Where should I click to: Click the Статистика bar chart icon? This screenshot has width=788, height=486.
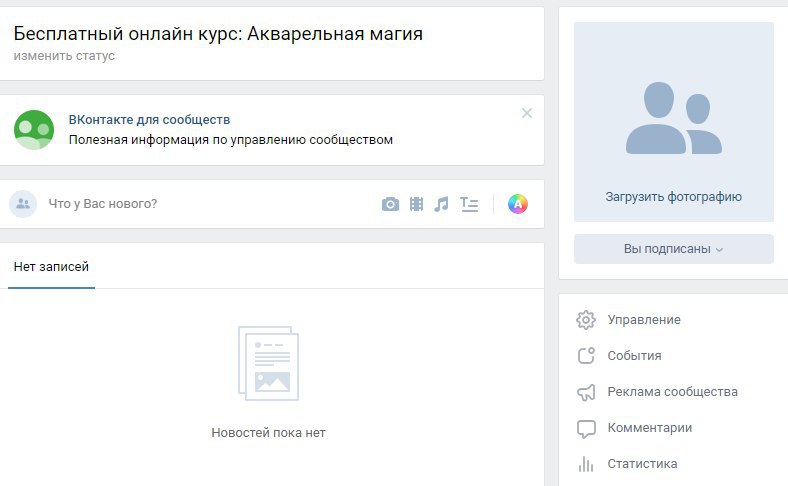(x=586, y=464)
